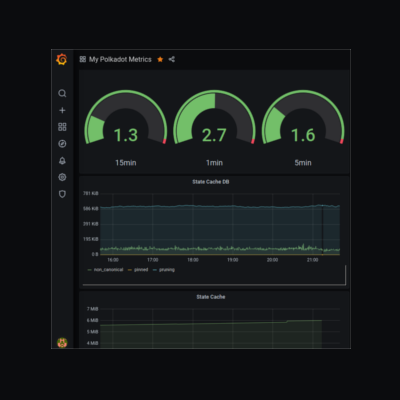Click the 5min gauge label
400x400 pixels.
click(303, 163)
